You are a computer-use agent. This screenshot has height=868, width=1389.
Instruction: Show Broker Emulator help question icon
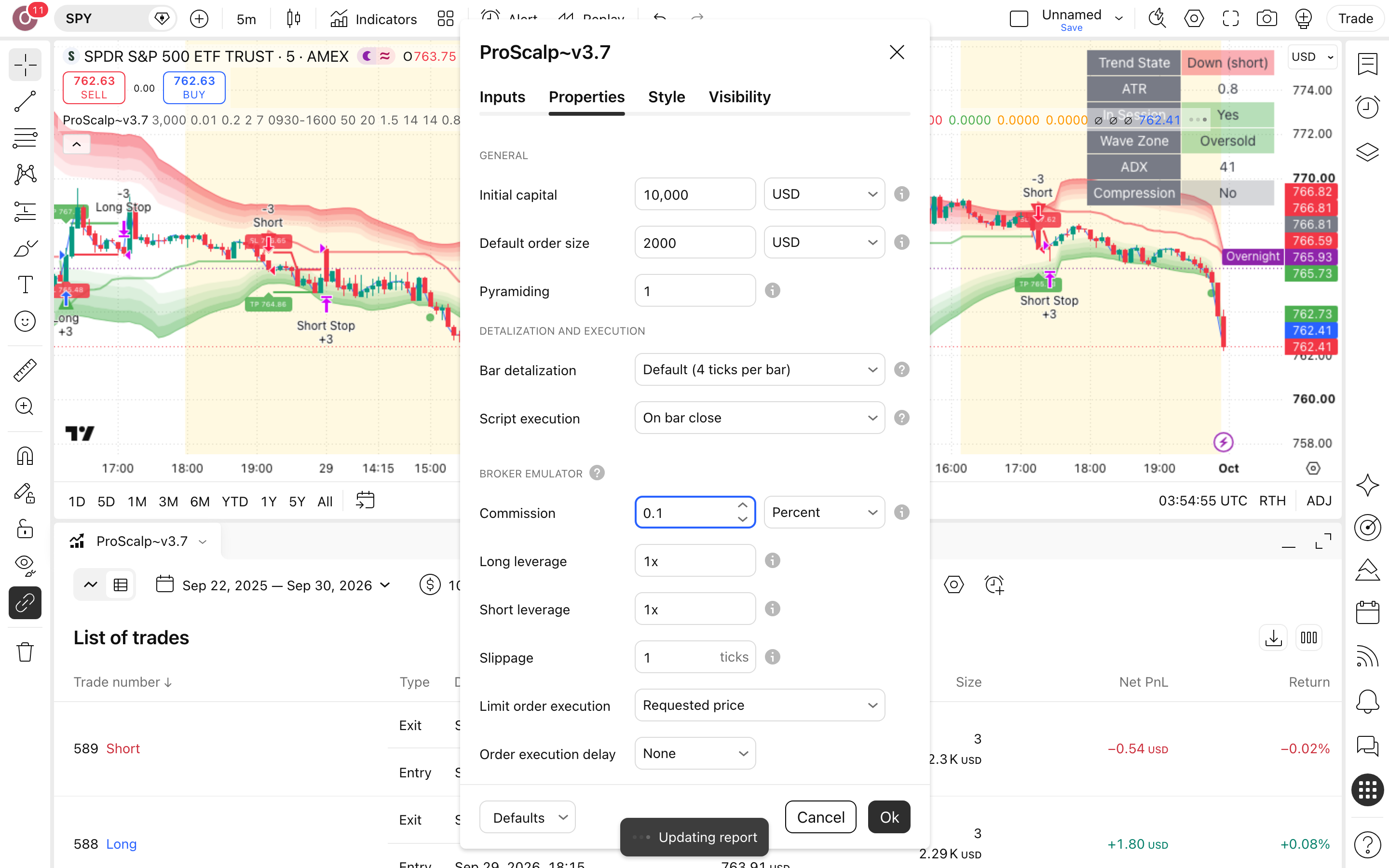click(x=597, y=473)
